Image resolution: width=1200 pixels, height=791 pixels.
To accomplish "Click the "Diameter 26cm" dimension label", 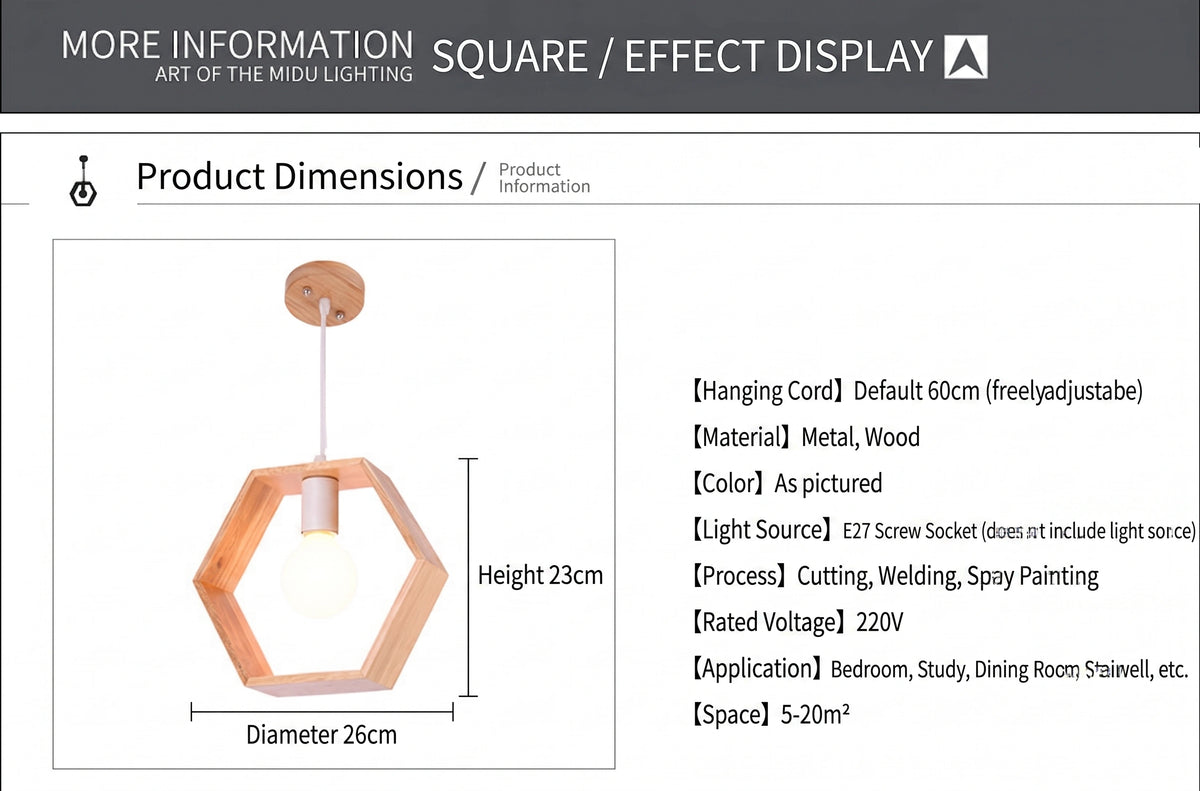I will [322, 735].
